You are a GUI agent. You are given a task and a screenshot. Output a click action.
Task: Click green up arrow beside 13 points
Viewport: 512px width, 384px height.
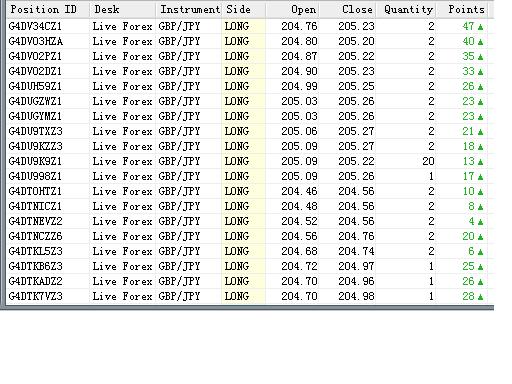pos(480,162)
